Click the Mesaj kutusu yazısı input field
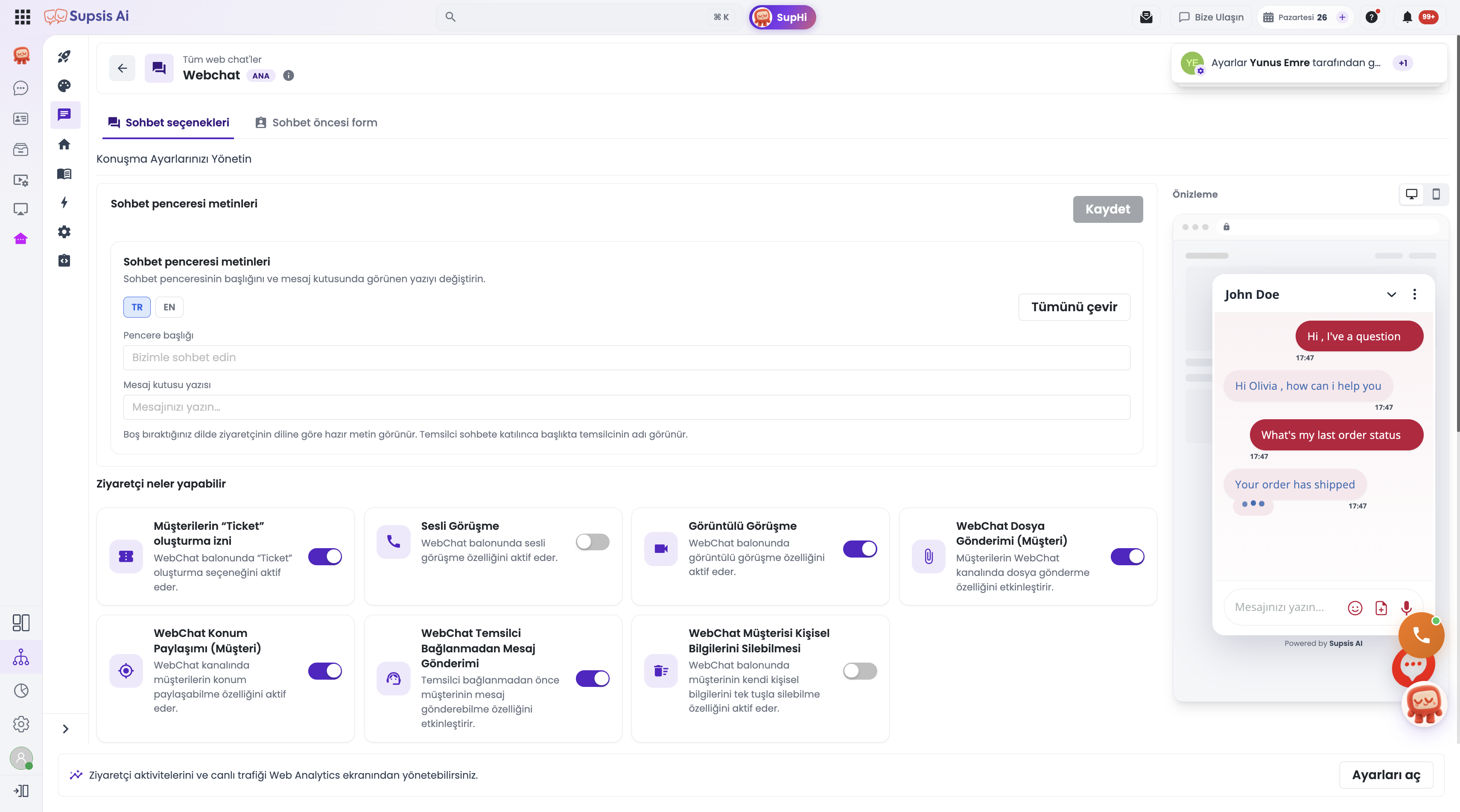This screenshot has height=812, width=1460. [627, 407]
